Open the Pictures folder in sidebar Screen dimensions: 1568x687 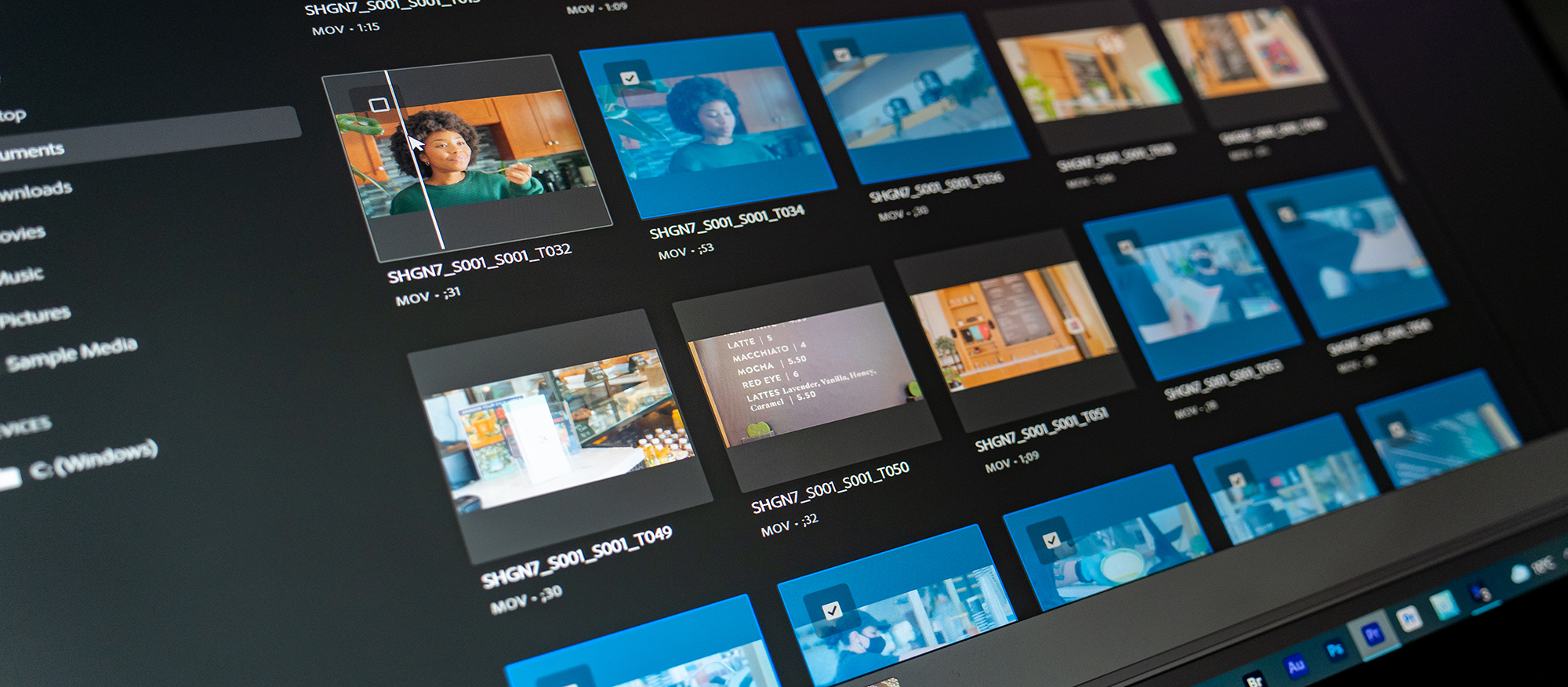(x=35, y=315)
